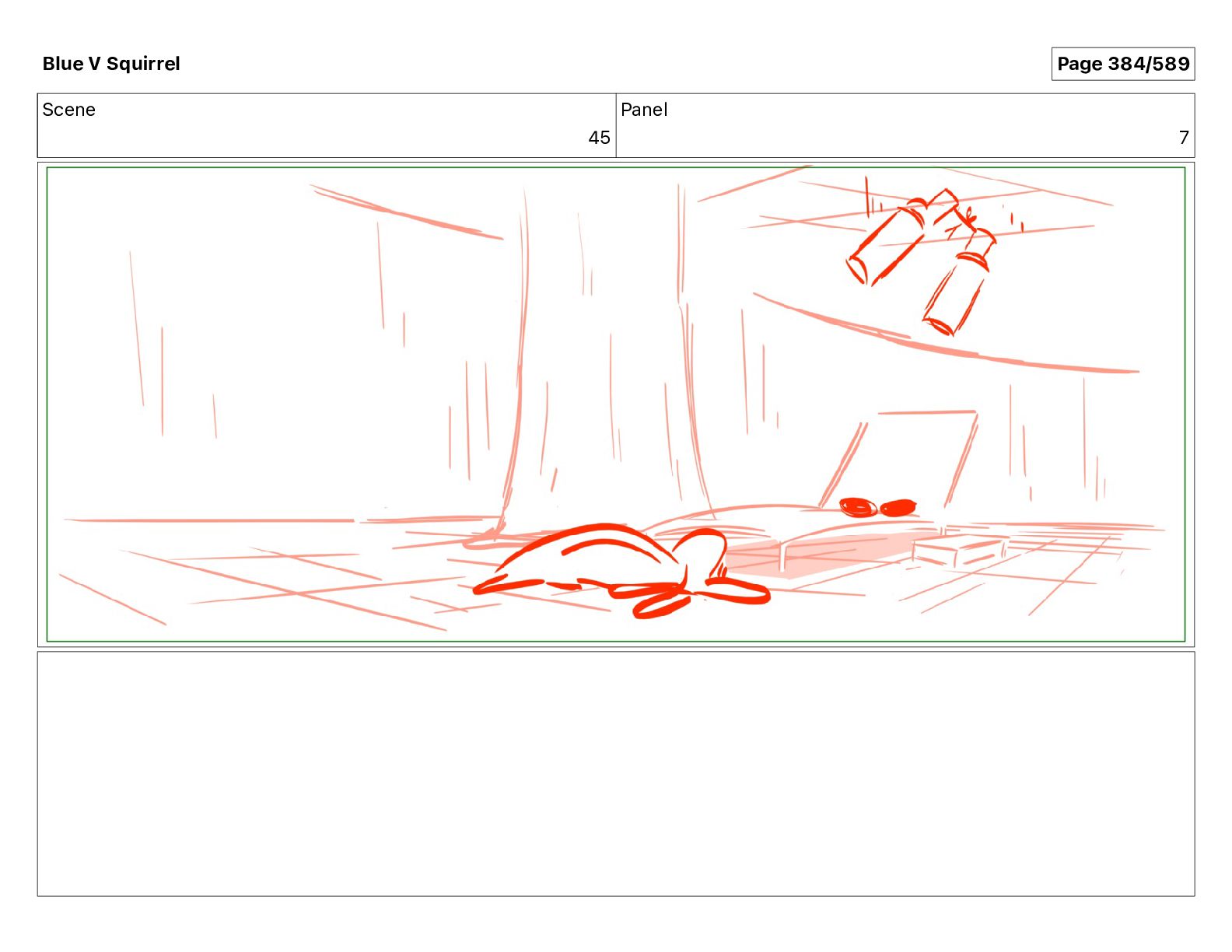This screenshot has width=1232, height=952.
Task: Click the panel number '7'
Action: coord(1184,138)
